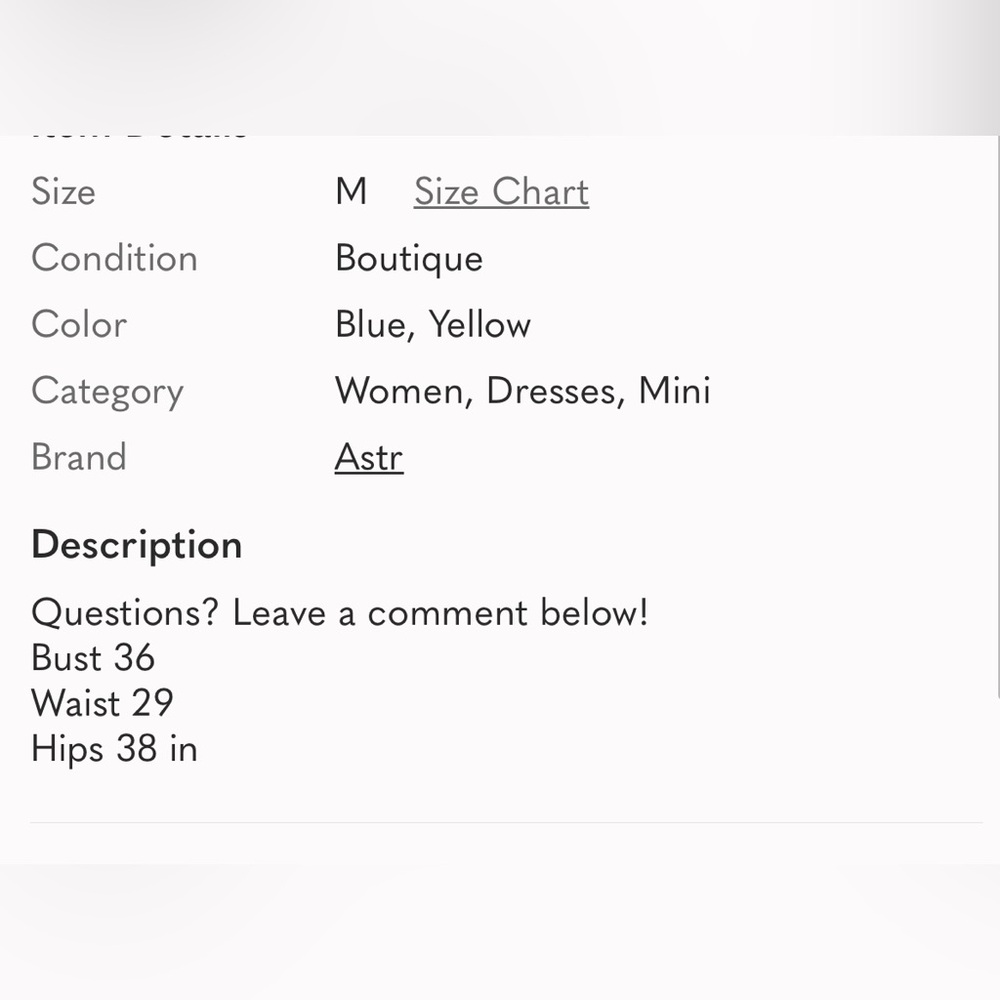Click the Color field label

[79, 324]
